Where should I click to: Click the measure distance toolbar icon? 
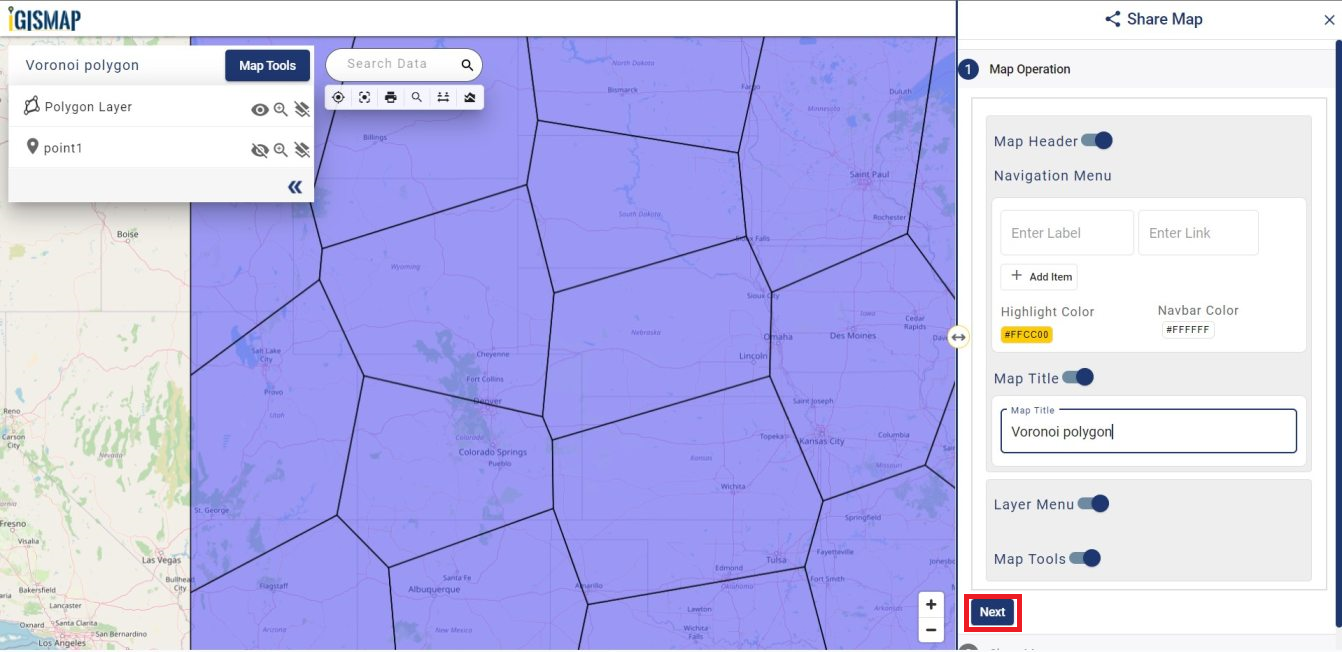[x=443, y=97]
